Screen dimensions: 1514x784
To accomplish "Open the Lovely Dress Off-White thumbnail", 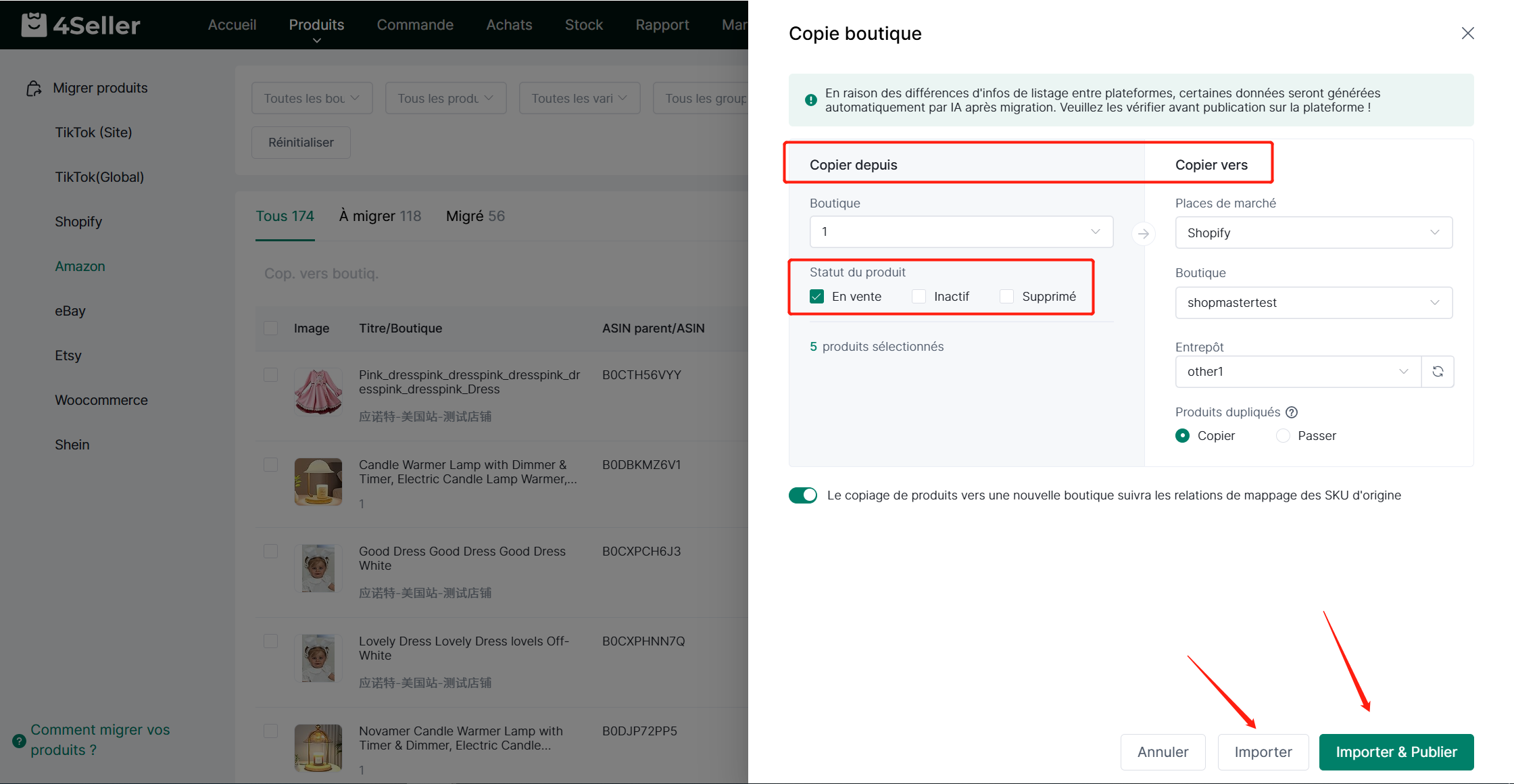I will pos(318,658).
